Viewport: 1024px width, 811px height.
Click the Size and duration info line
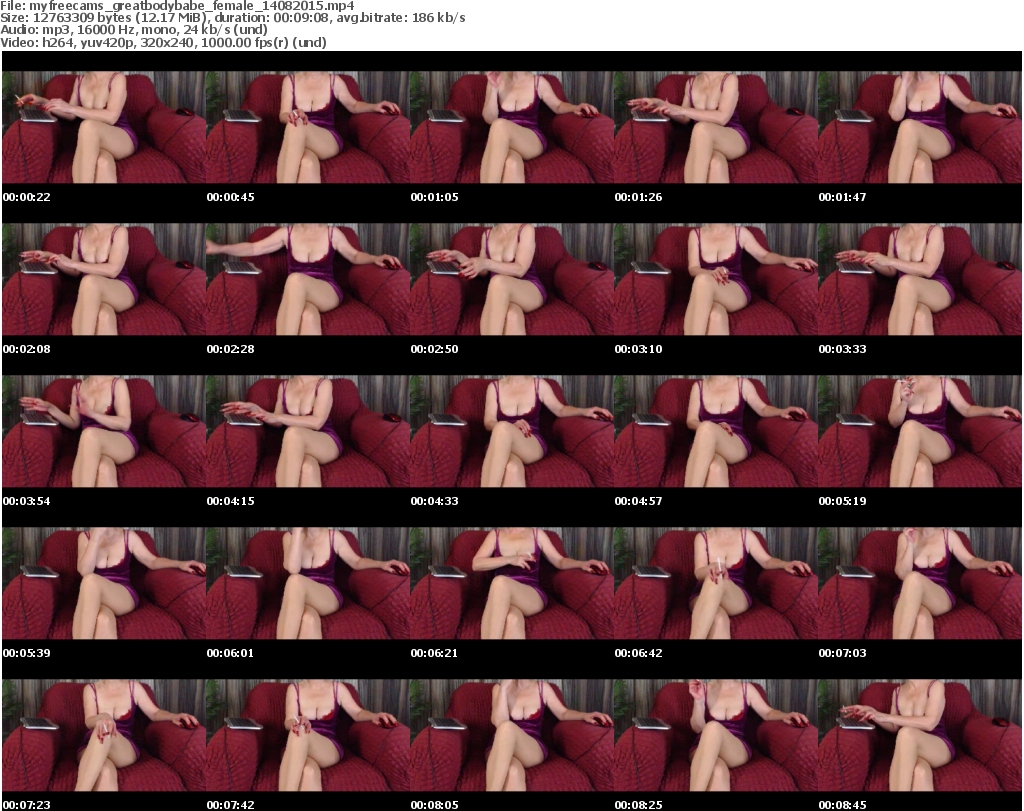(233, 18)
